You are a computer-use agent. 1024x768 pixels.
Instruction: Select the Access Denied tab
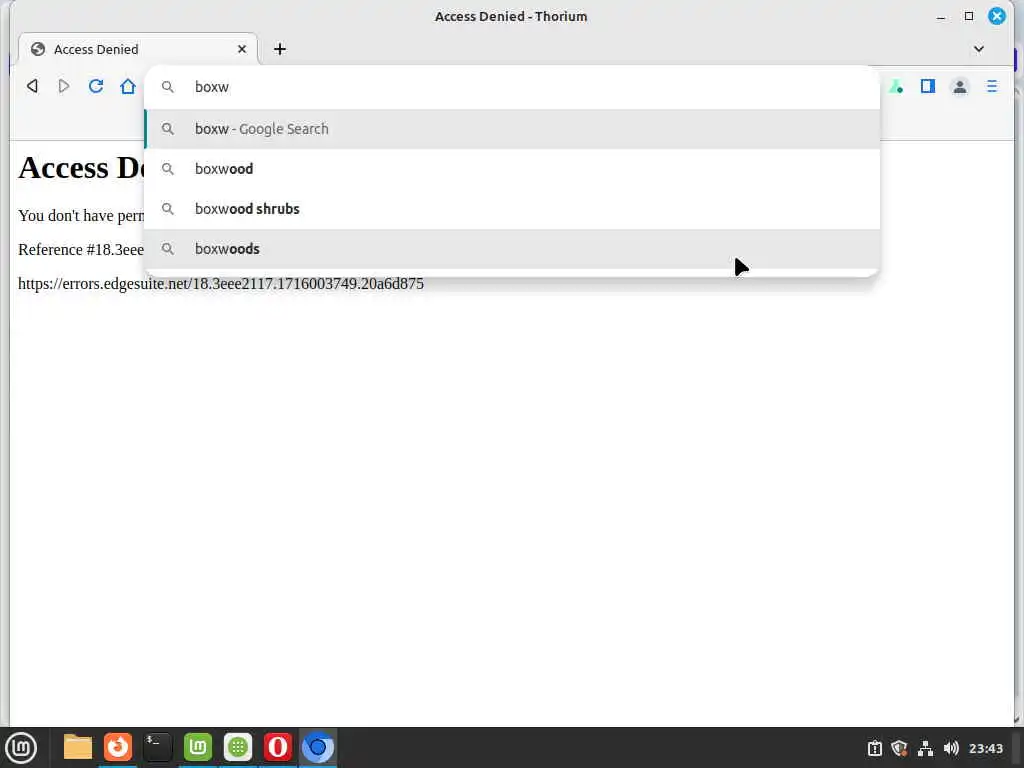[x=138, y=49]
